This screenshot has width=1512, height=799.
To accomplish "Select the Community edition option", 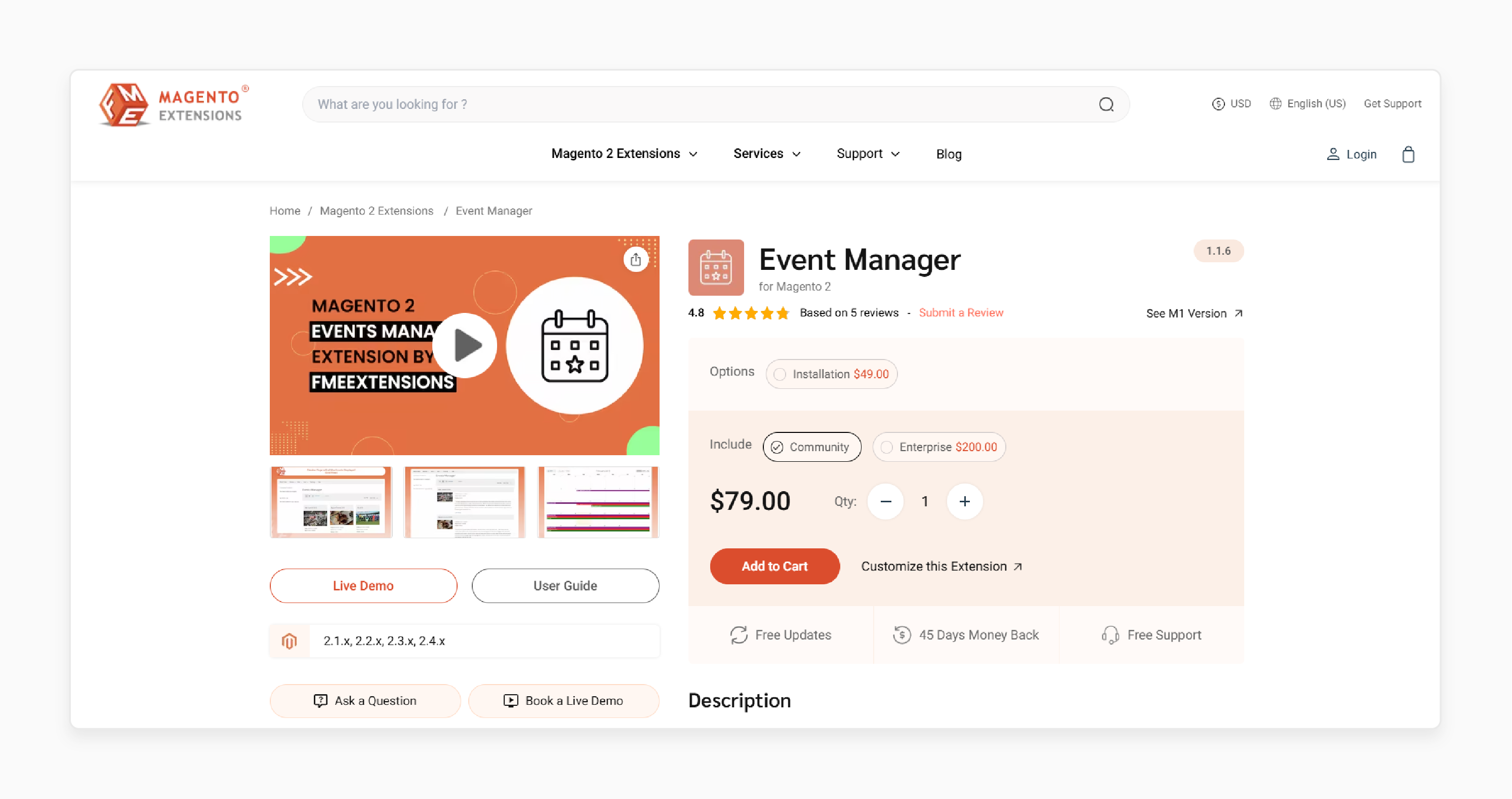I will tap(812, 447).
